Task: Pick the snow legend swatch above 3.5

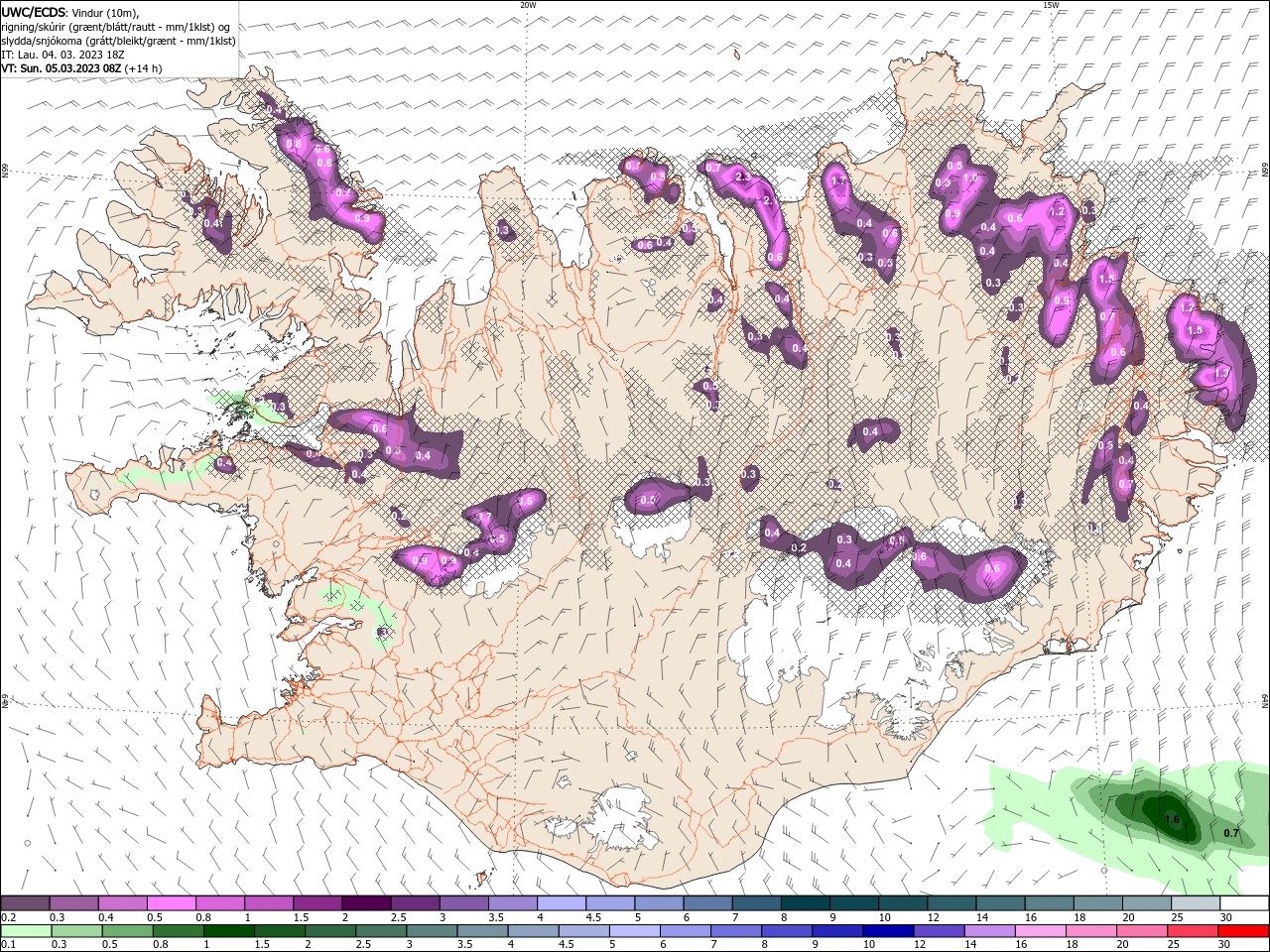Action: click(512, 903)
